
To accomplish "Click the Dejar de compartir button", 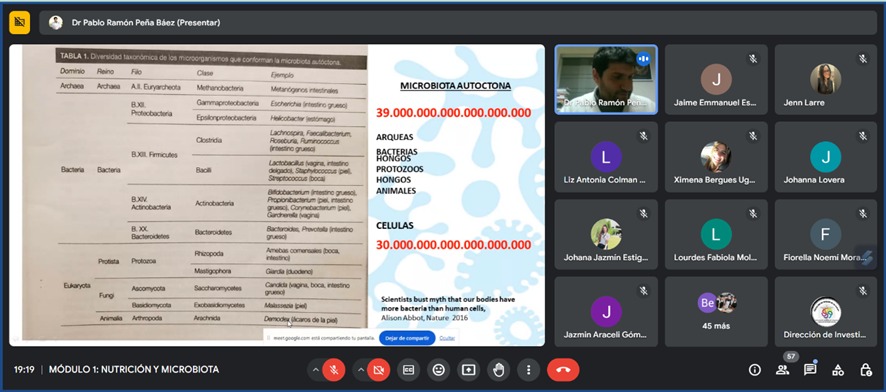I will click(x=407, y=338).
